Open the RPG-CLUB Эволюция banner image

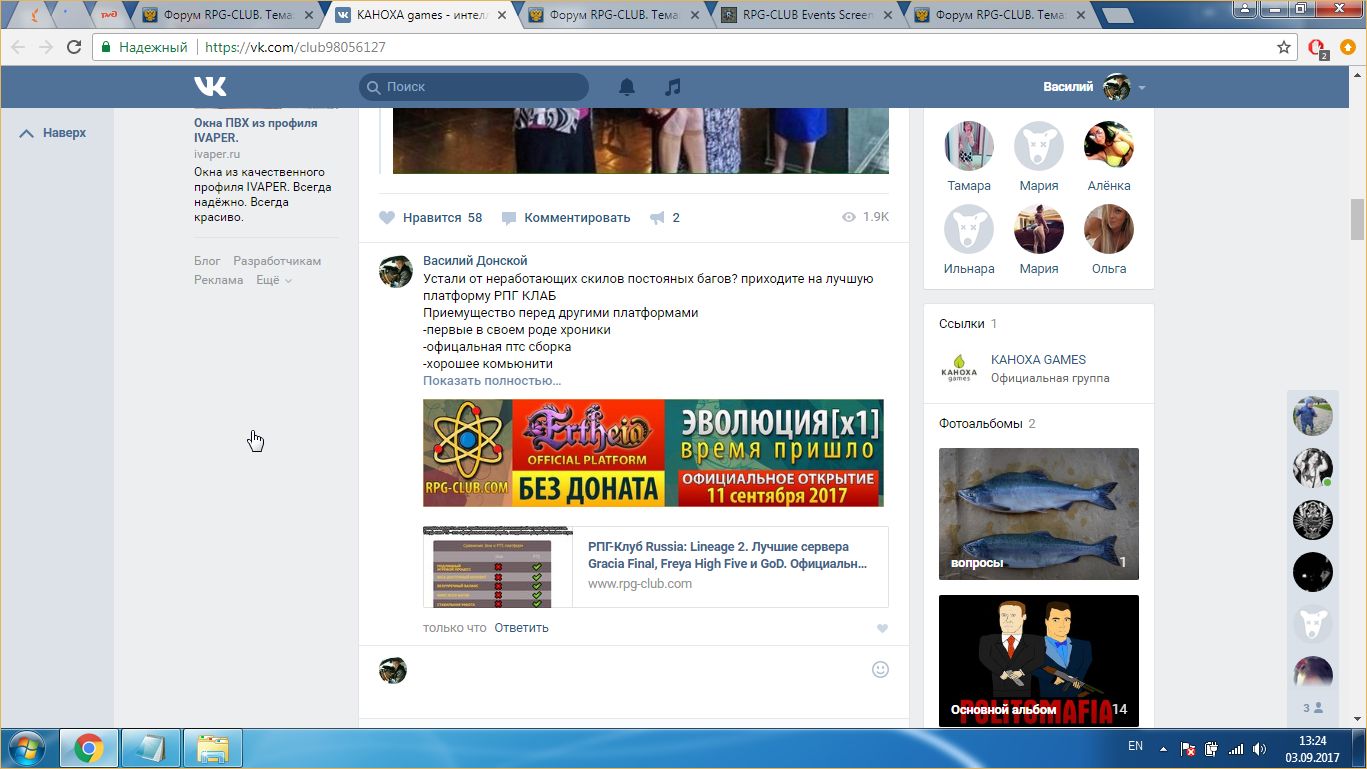click(653, 453)
